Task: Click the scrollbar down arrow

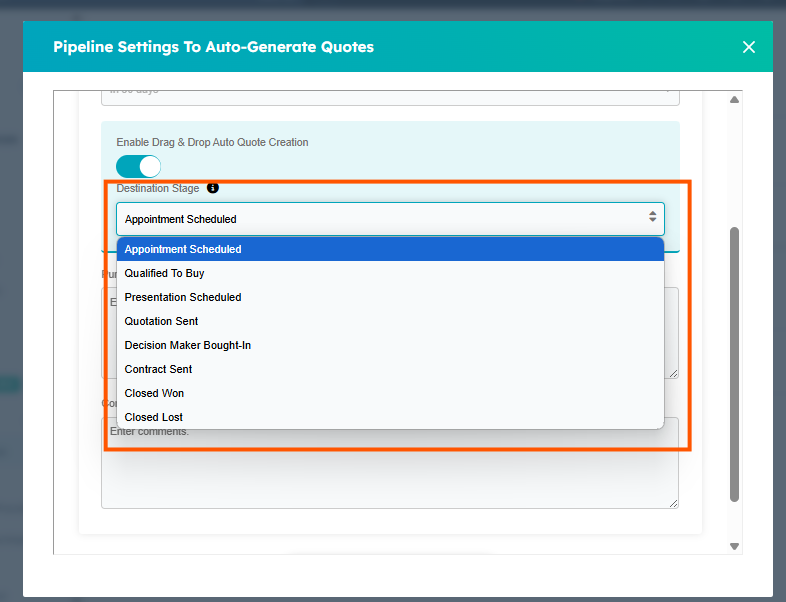Action: [735, 546]
